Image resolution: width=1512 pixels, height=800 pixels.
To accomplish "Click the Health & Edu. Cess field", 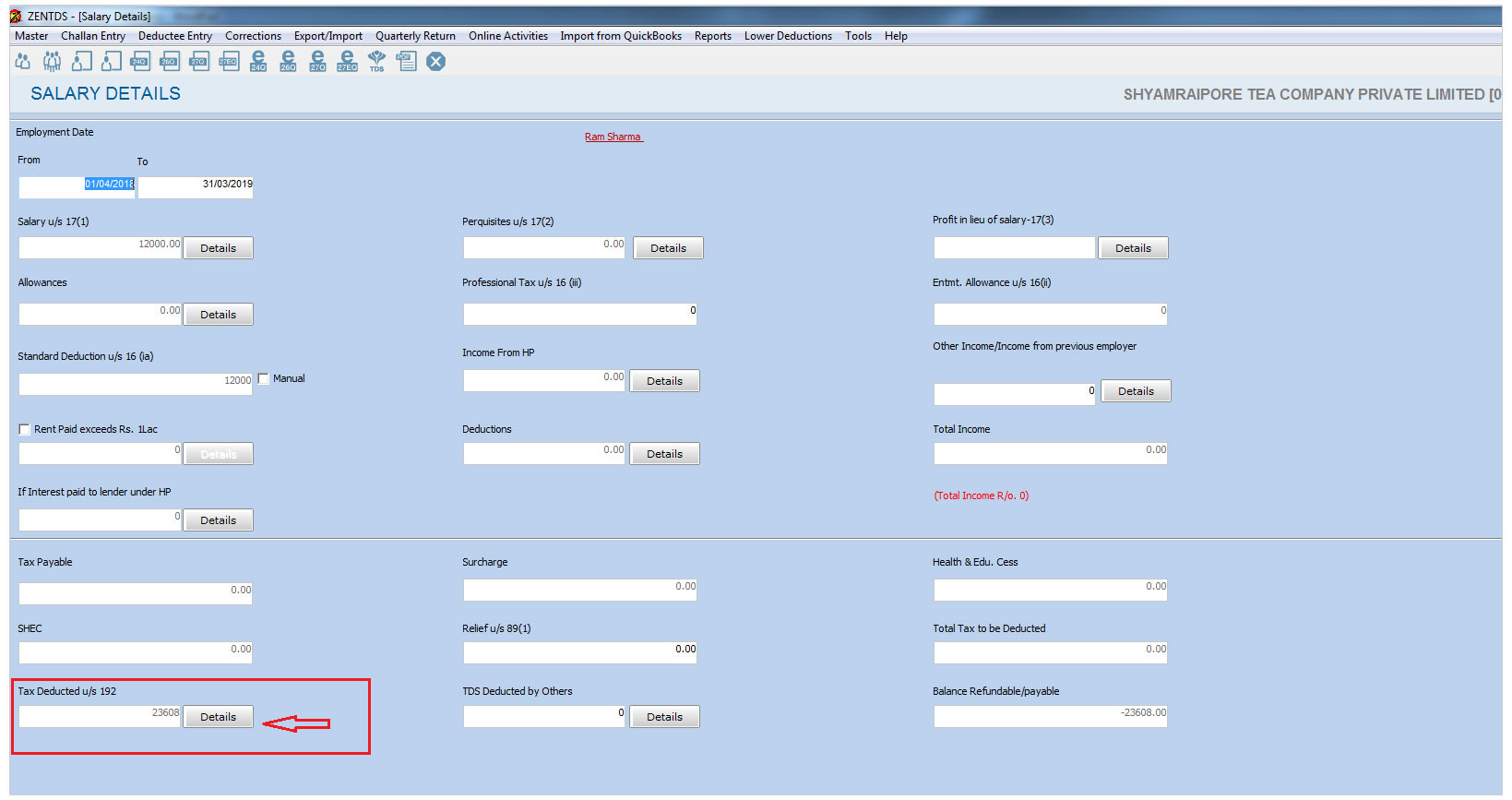I will click(1051, 590).
